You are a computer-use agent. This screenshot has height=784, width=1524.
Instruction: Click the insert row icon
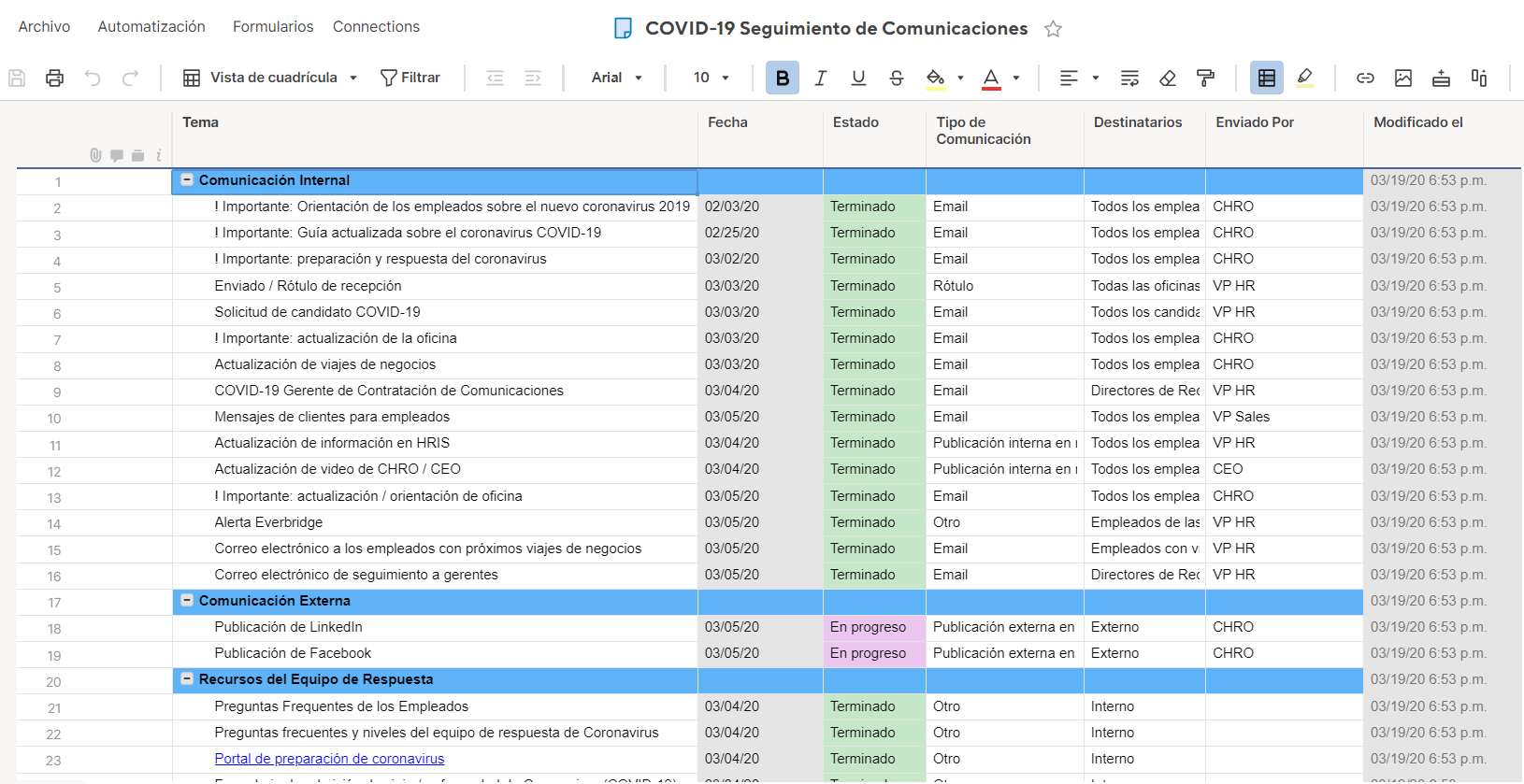tap(1441, 78)
